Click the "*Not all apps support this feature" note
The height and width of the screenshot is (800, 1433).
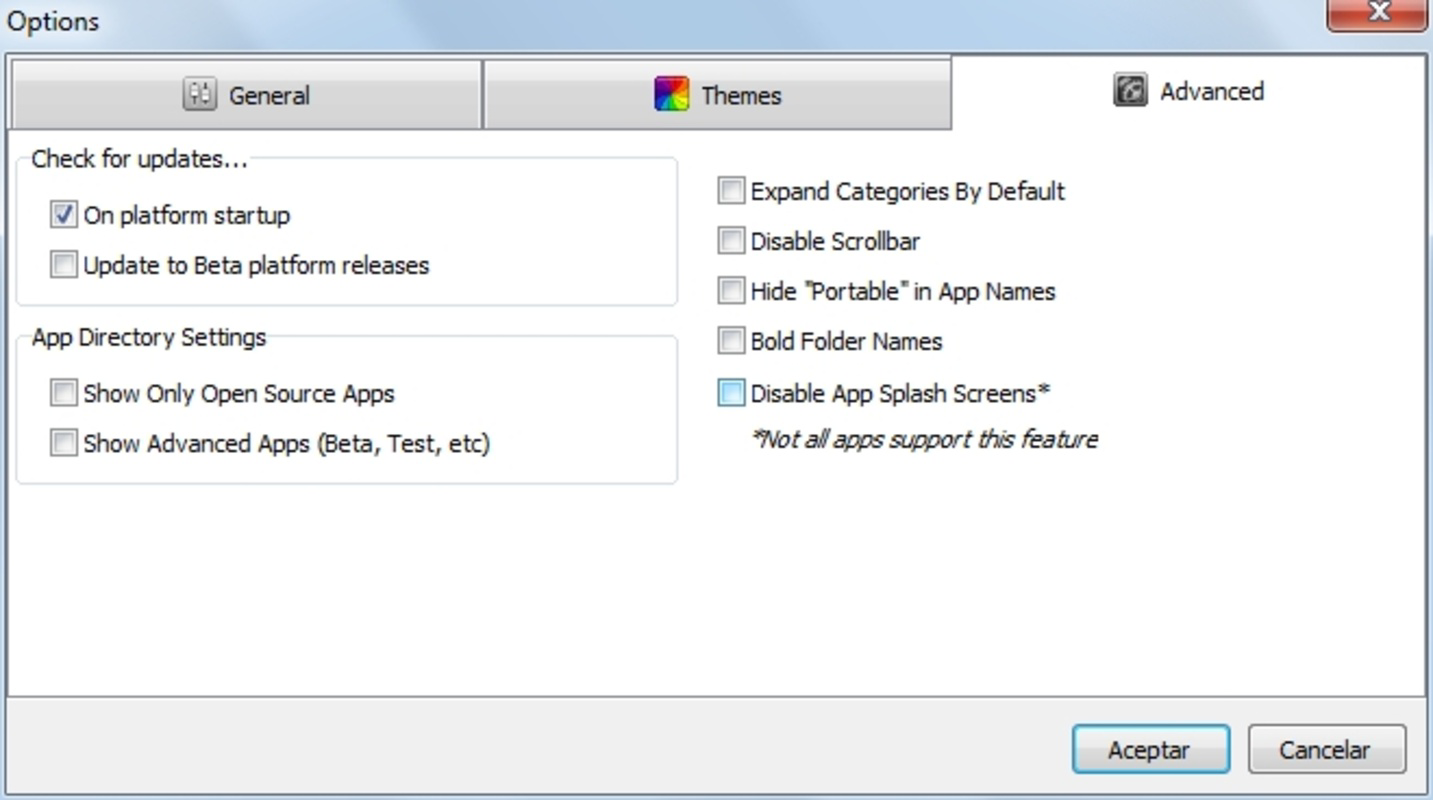tap(924, 439)
